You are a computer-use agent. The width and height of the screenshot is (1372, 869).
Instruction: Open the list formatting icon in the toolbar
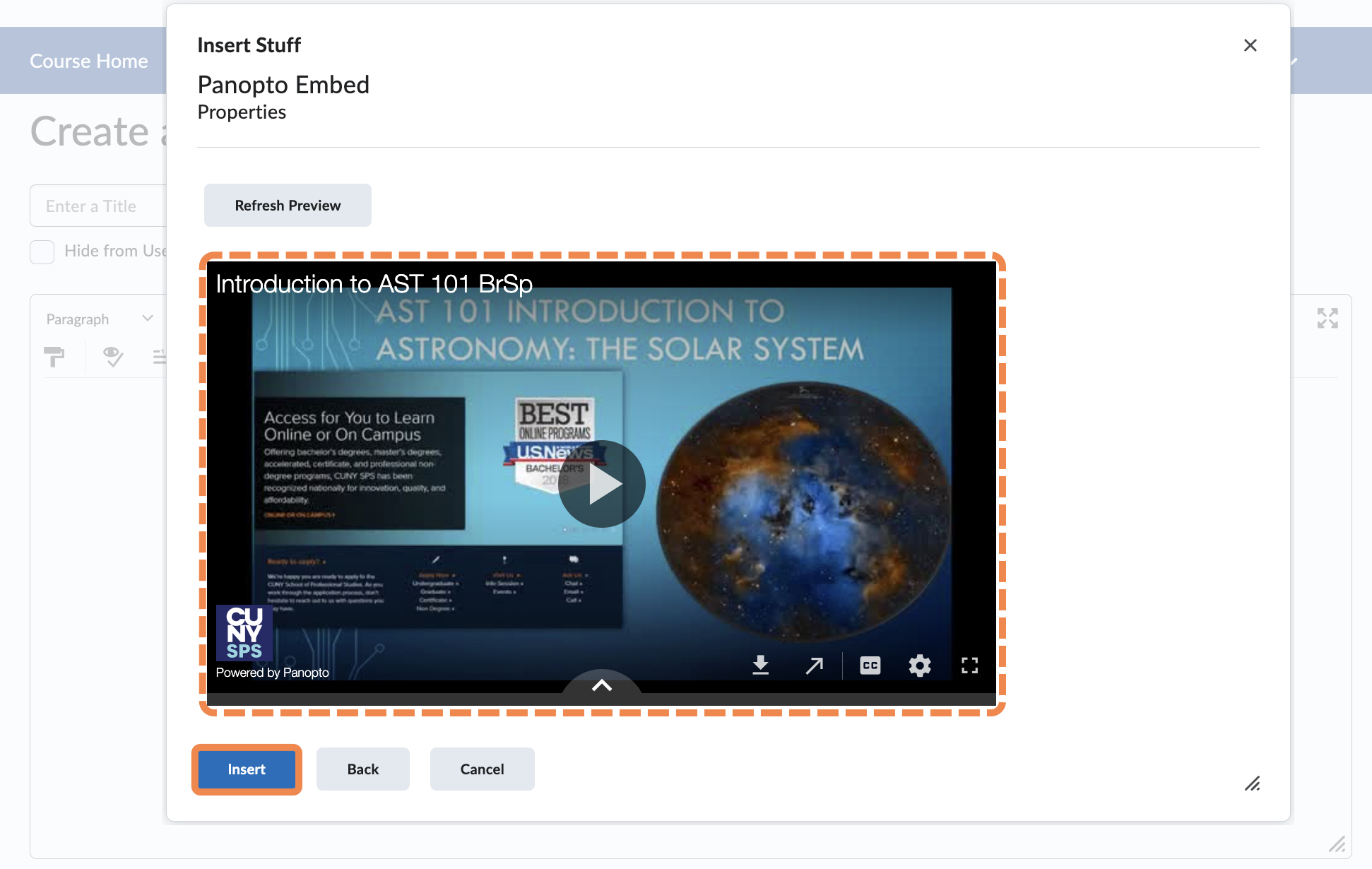click(x=161, y=357)
